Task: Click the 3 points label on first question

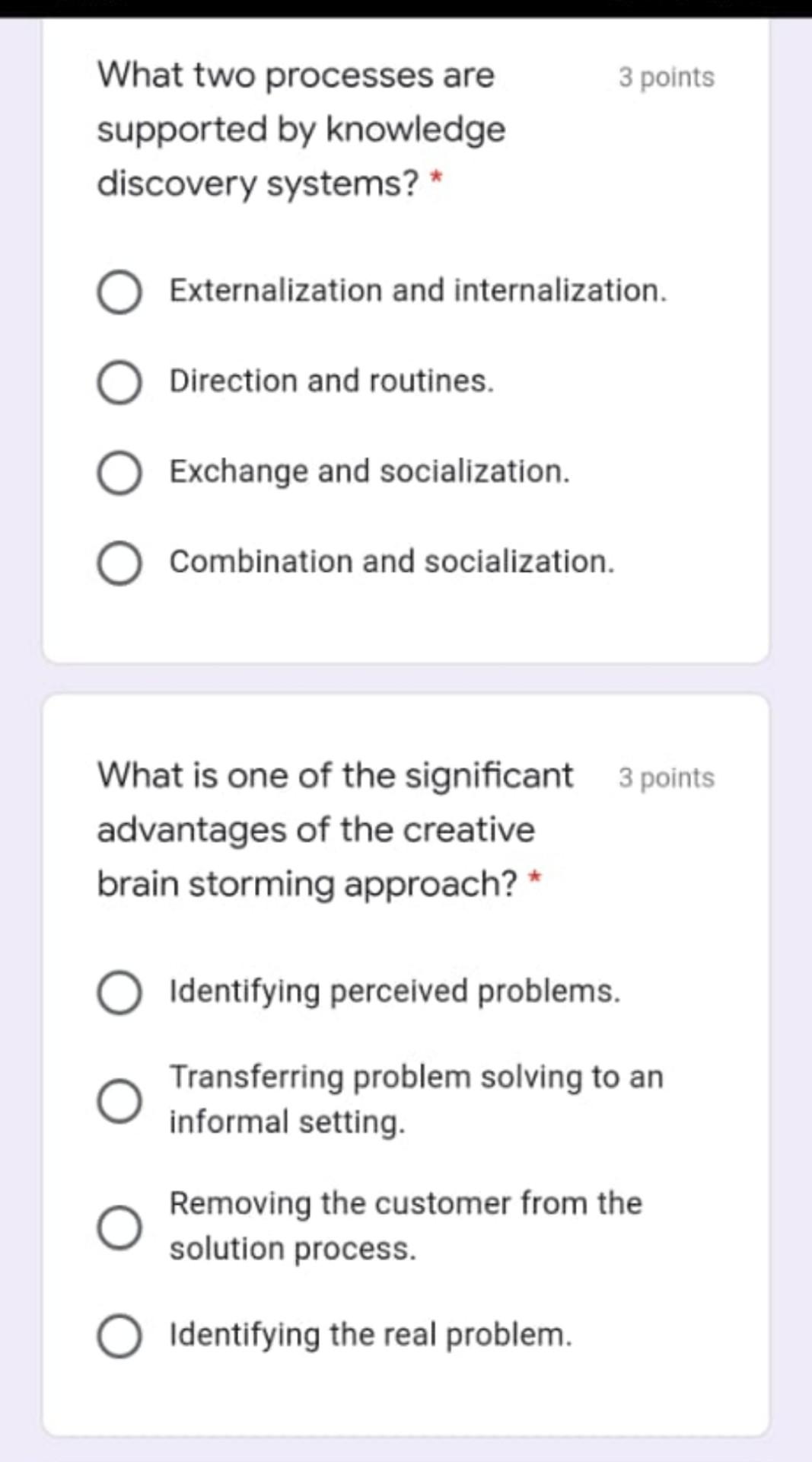Action: pyautogui.click(x=666, y=77)
